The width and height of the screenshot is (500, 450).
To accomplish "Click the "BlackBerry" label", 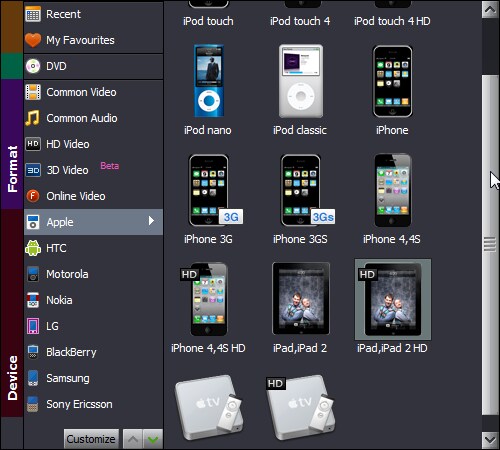I will 71,352.
